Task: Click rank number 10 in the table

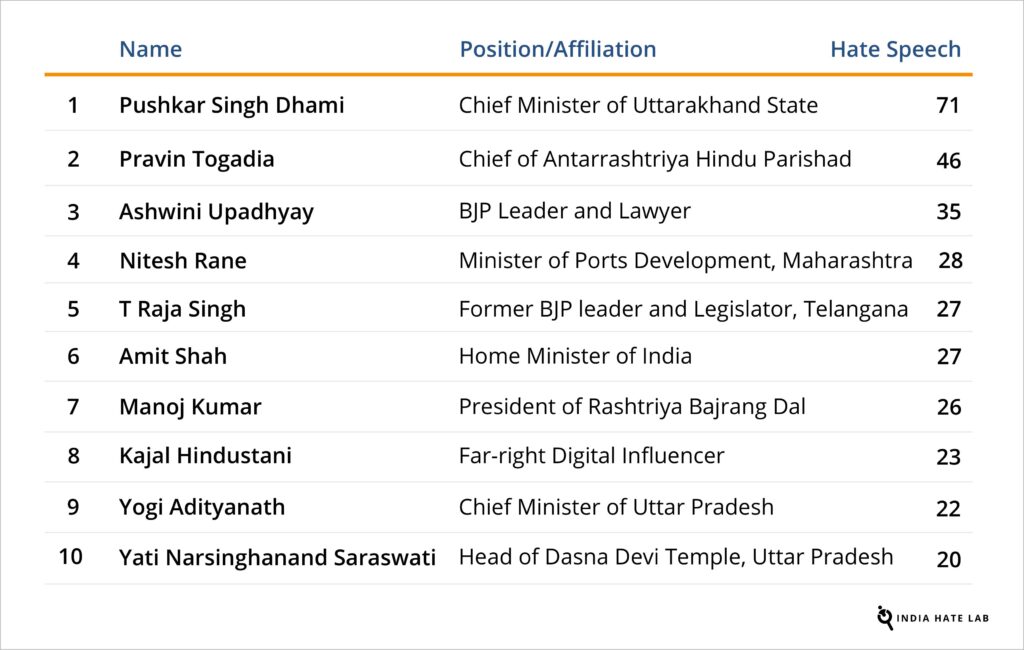Action: (x=71, y=557)
